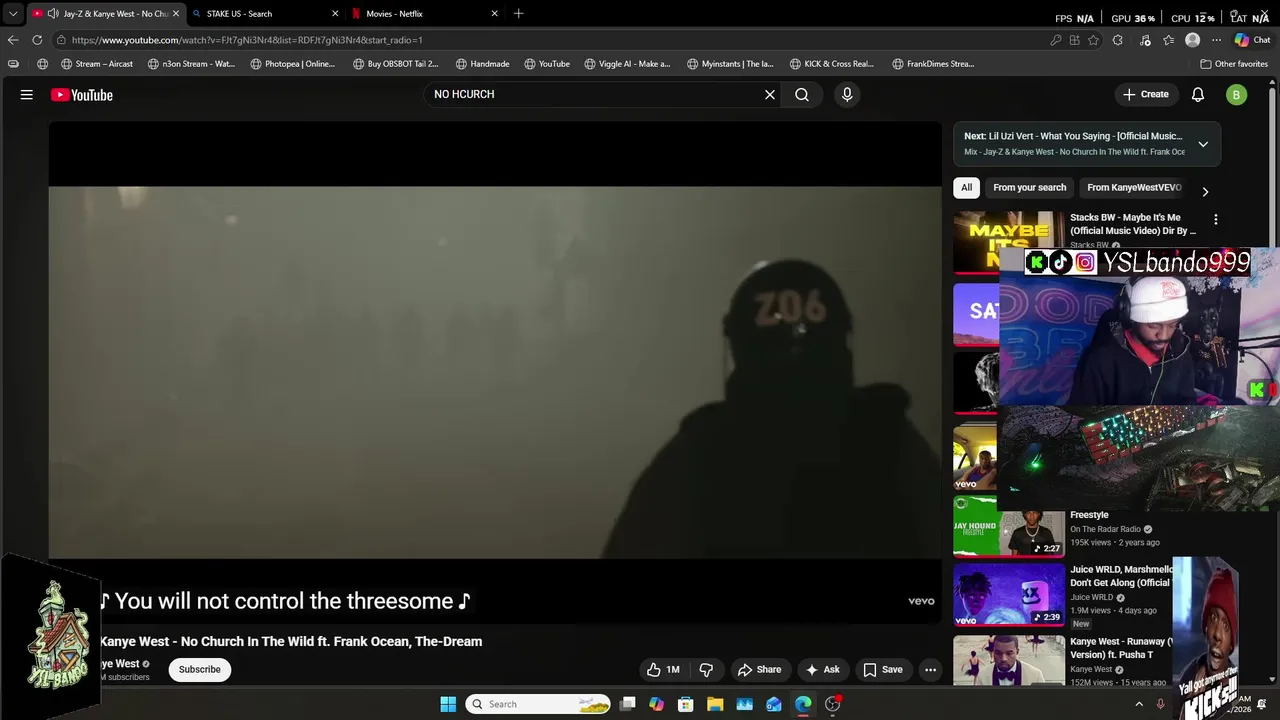Open the Photopea bookmark
1280x720 pixels.
[x=293, y=64]
